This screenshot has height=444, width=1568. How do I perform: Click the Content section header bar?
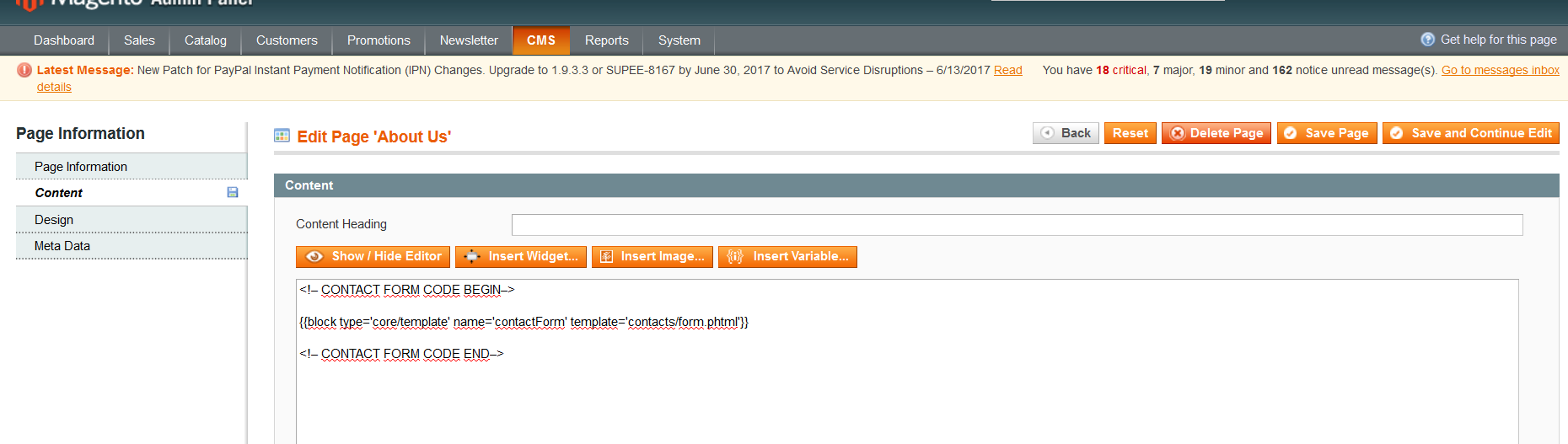(x=916, y=185)
